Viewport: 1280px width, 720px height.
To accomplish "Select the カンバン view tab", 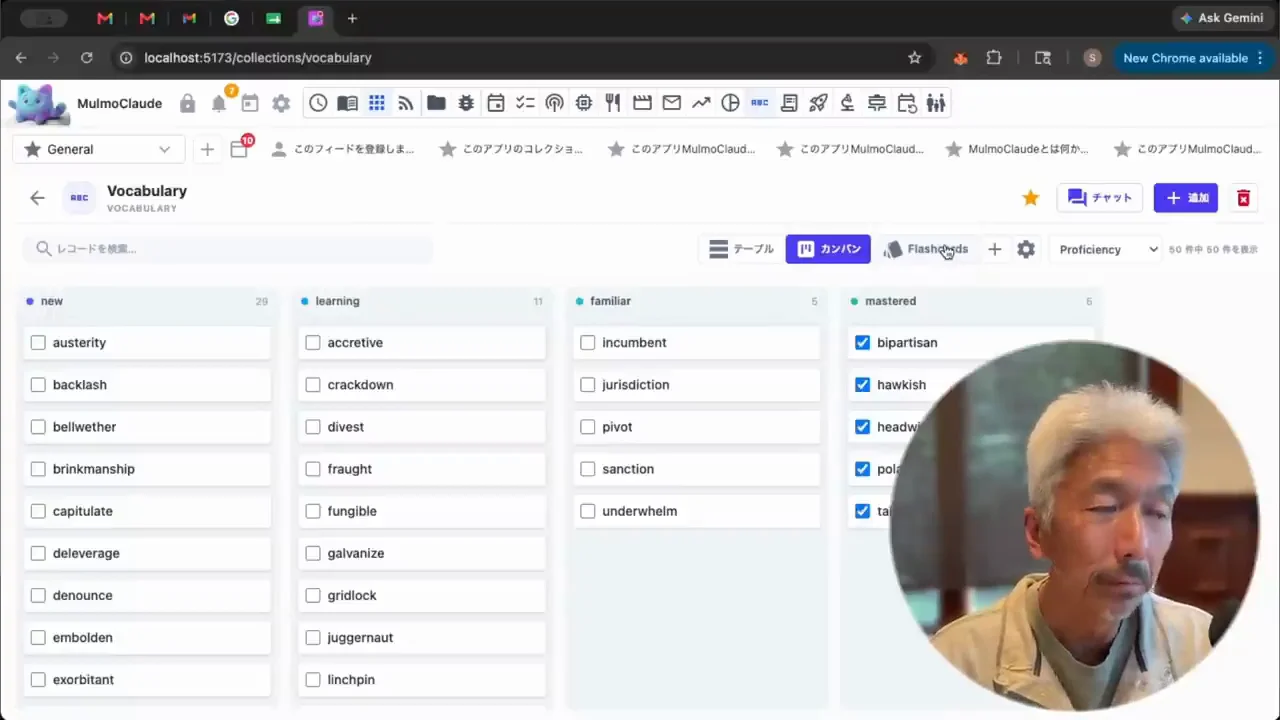I will click(x=828, y=249).
